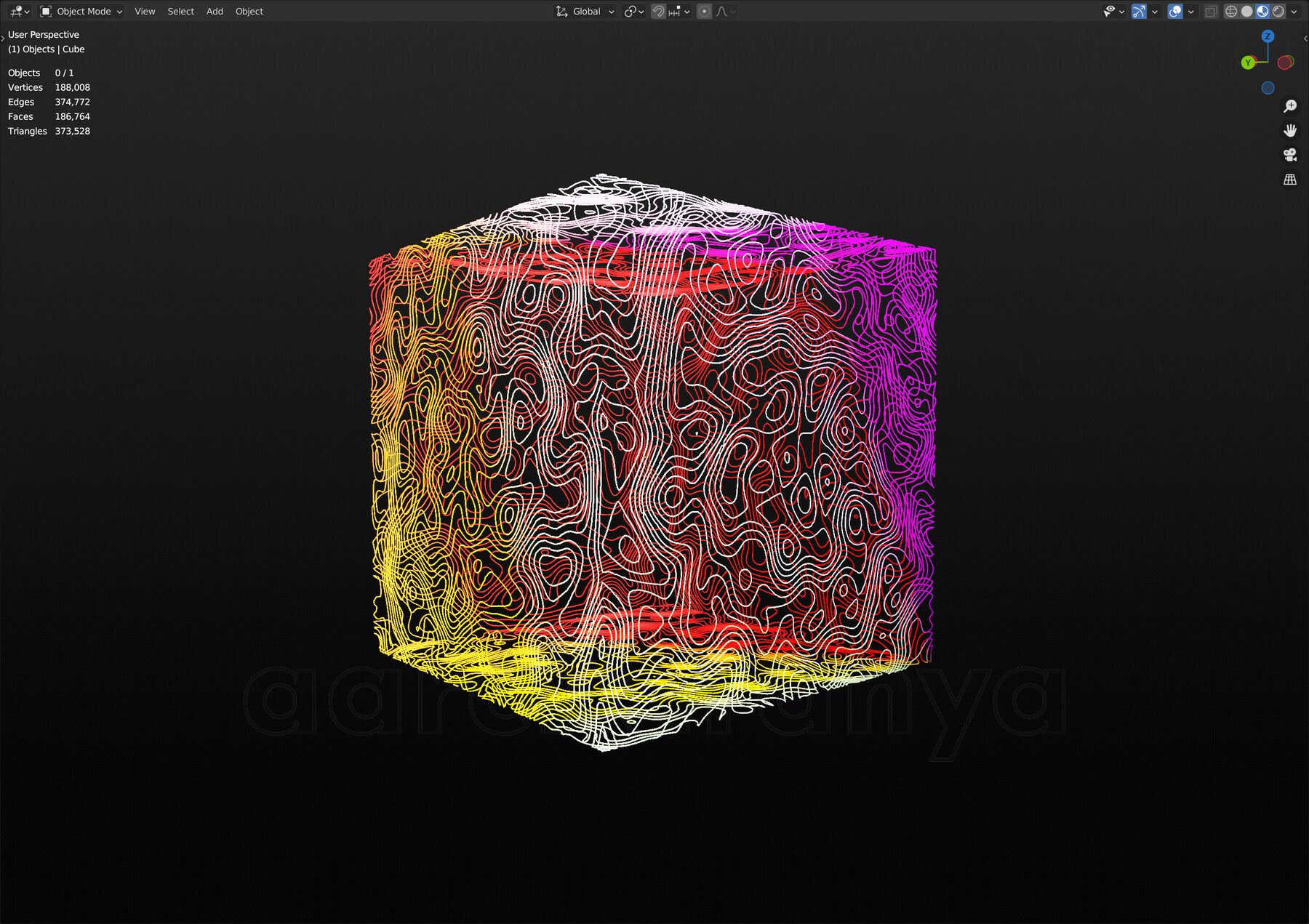Screen dimensions: 1309x924
Task: Activate Rendered viewport shading
Action: [x=1277, y=11]
